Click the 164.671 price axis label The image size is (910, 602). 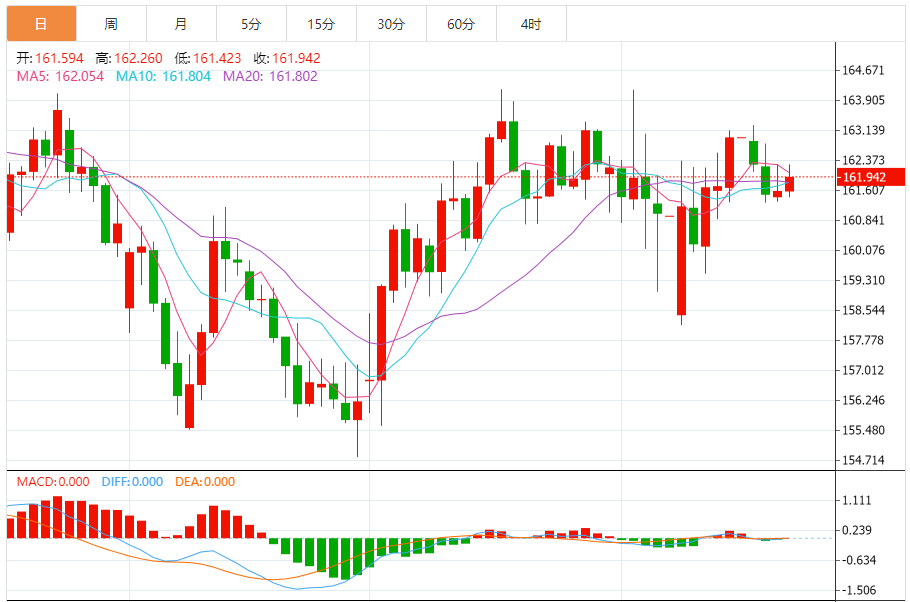point(863,70)
